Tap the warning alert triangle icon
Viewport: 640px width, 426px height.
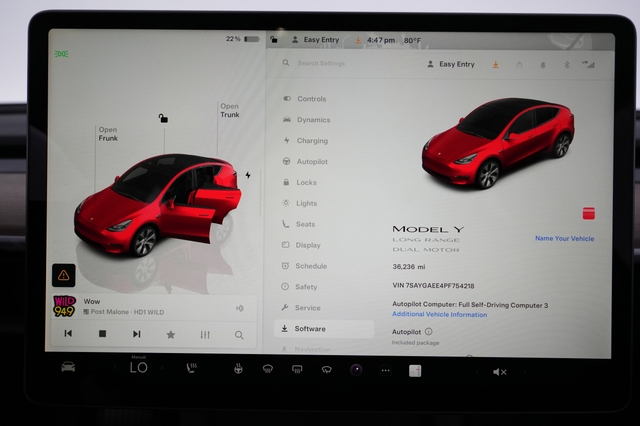coord(64,275)
